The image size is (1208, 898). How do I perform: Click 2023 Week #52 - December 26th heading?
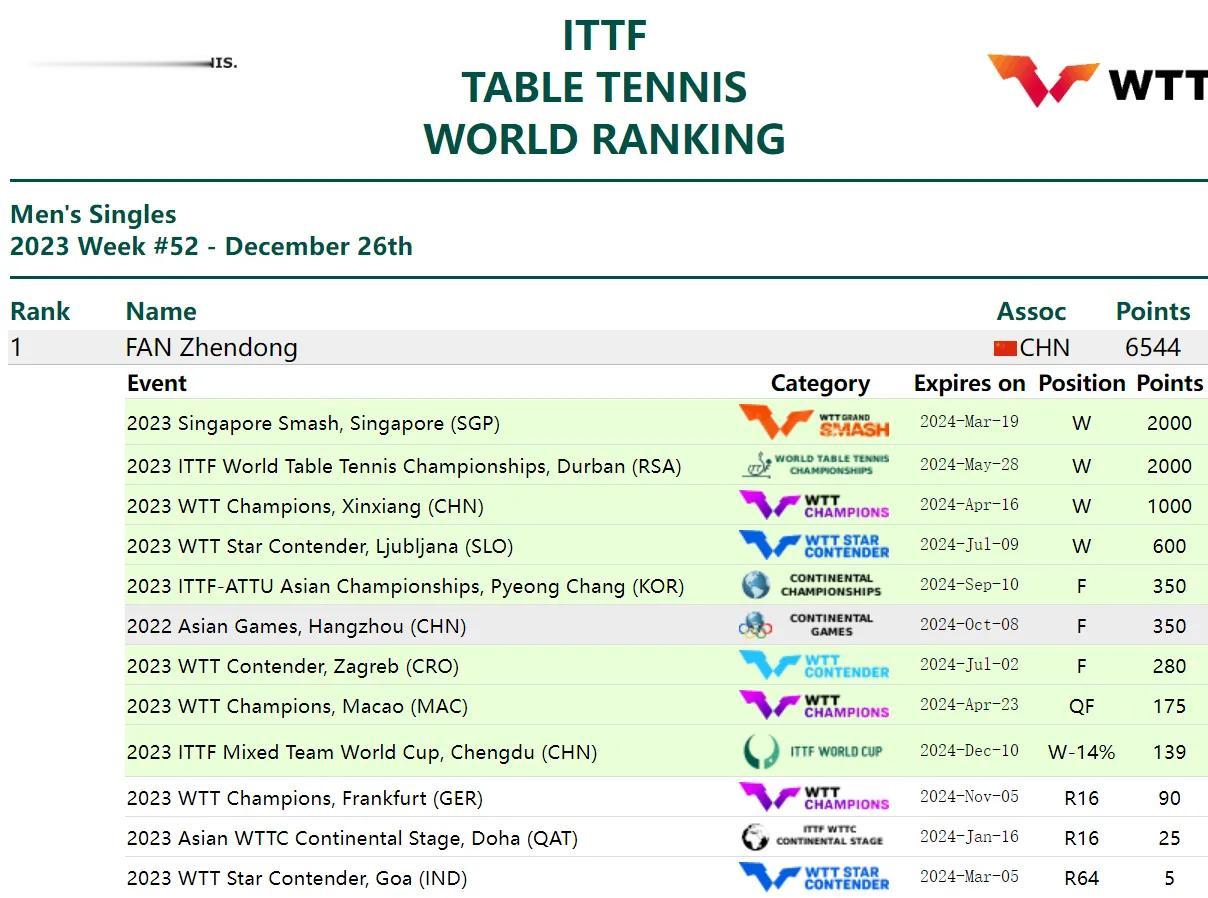pyautogui.click(x=211, y=246)
